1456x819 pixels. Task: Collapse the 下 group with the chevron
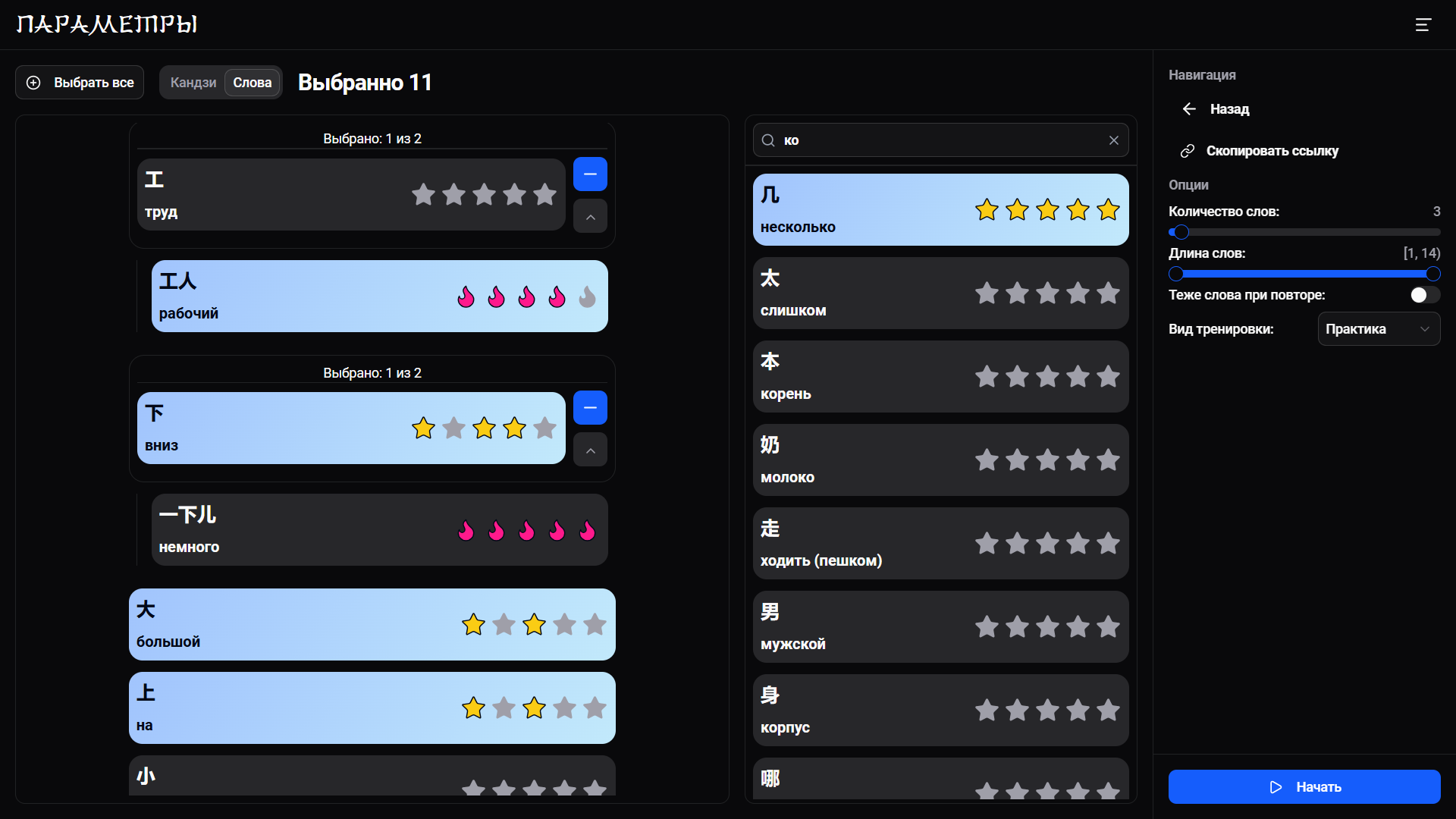tap(590, 450)
